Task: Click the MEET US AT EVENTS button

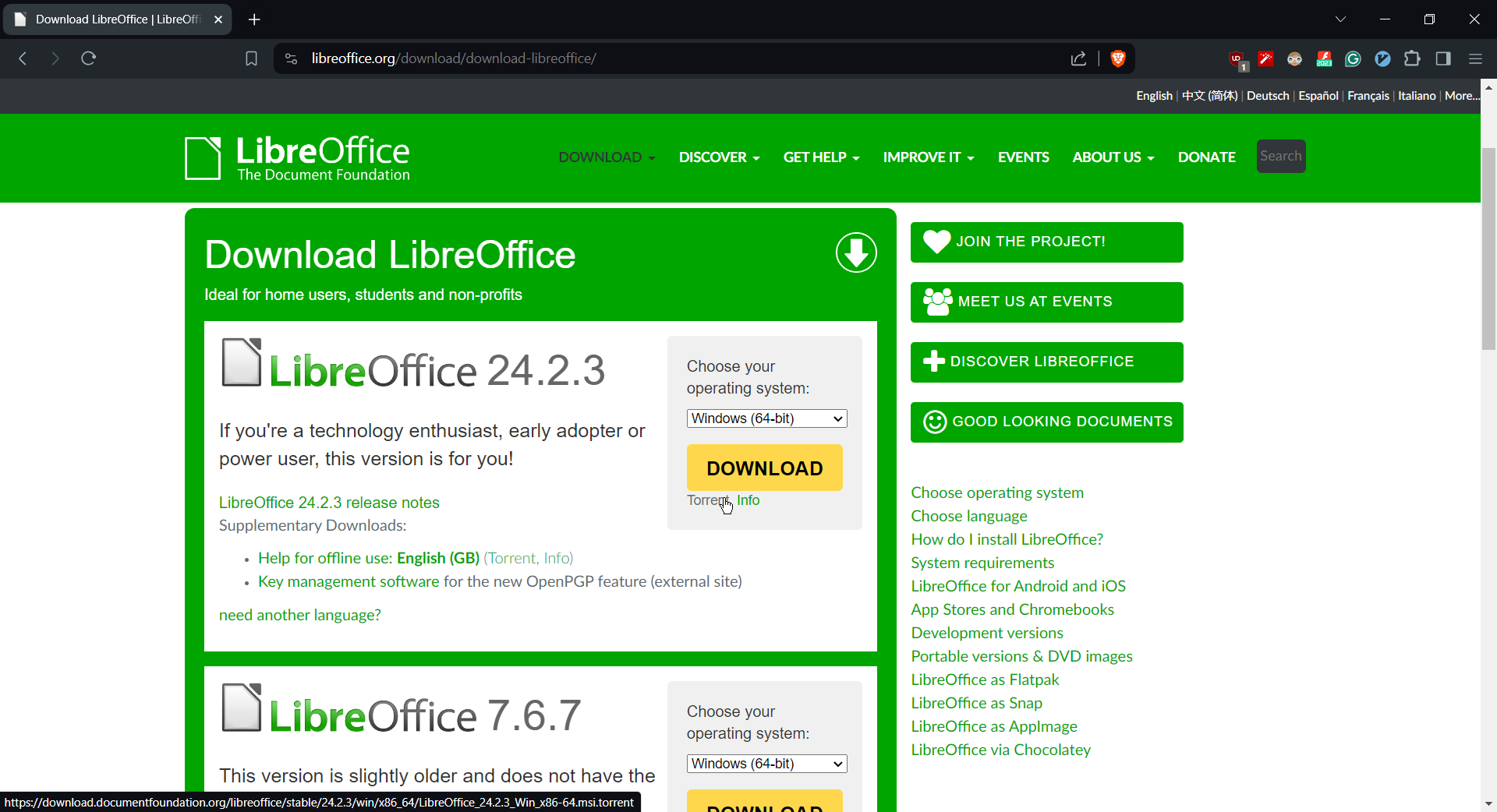Action: [x=1047, y=302]
